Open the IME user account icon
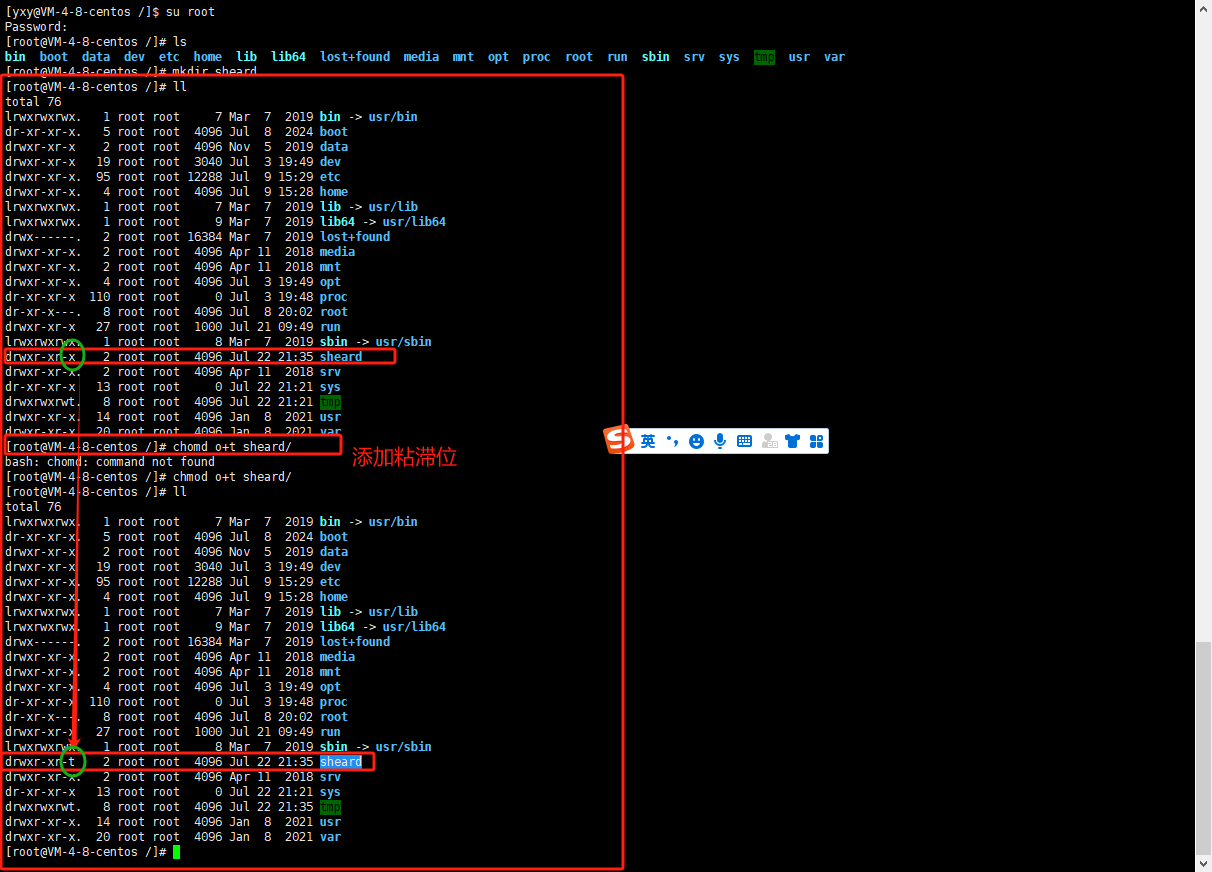 tap(769, 441)
